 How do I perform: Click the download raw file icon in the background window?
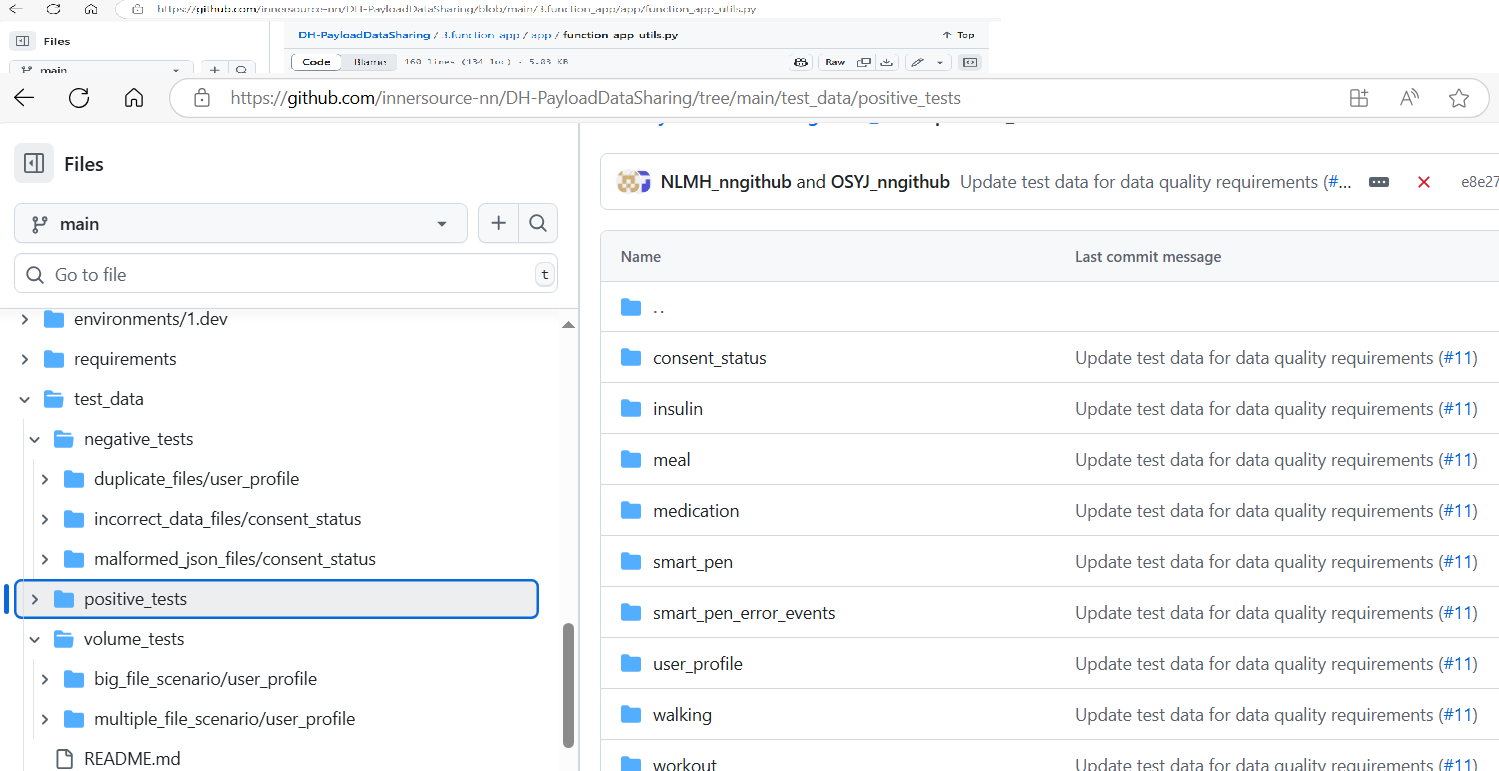[x=886, y=62]
